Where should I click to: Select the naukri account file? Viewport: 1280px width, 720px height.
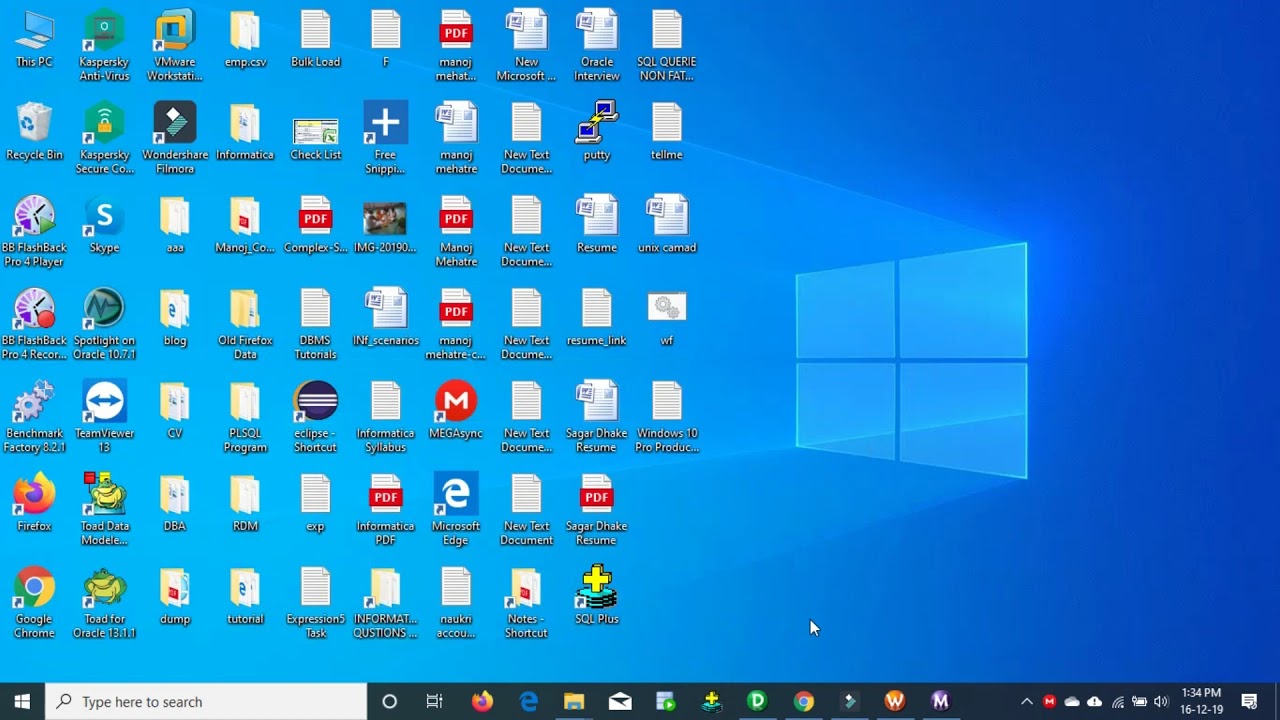[456, 603]
